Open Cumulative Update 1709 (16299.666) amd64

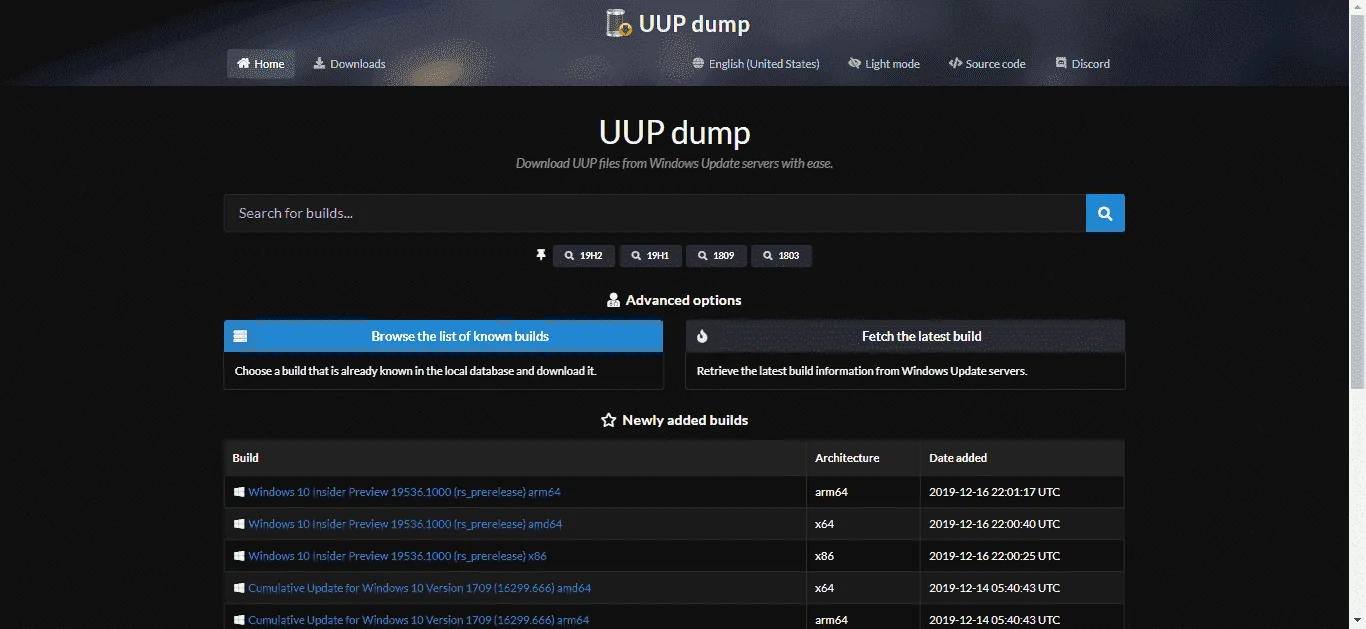click(419, 588)
